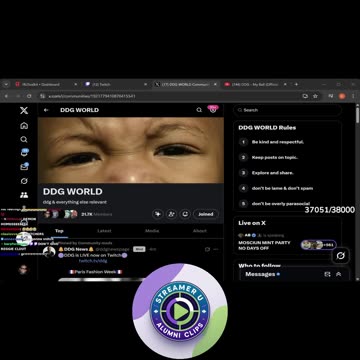Open the Grok icon in the sidebar
The image size is (360, 360).
coord(24,181)
